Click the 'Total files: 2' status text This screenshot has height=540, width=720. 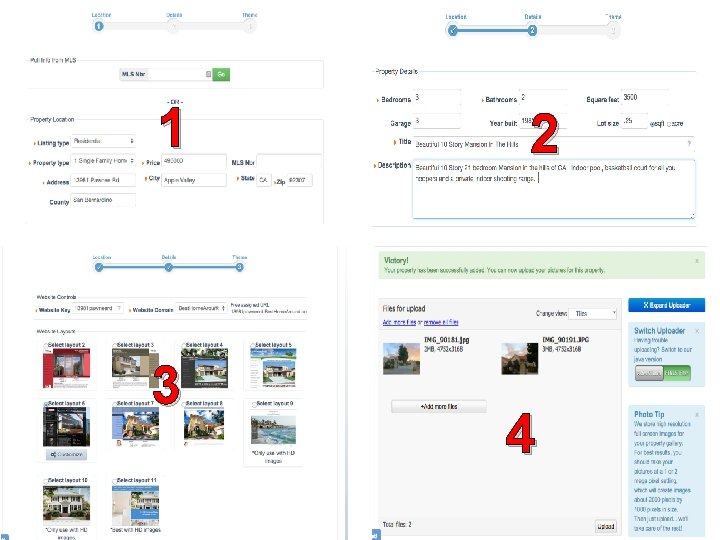pyautogui.click(x=397, y=524)
